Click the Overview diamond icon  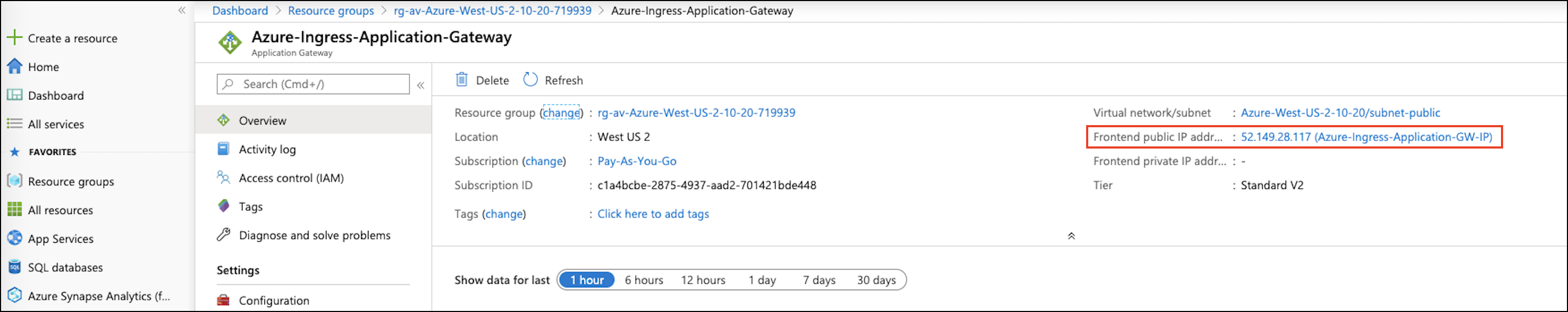223,120
